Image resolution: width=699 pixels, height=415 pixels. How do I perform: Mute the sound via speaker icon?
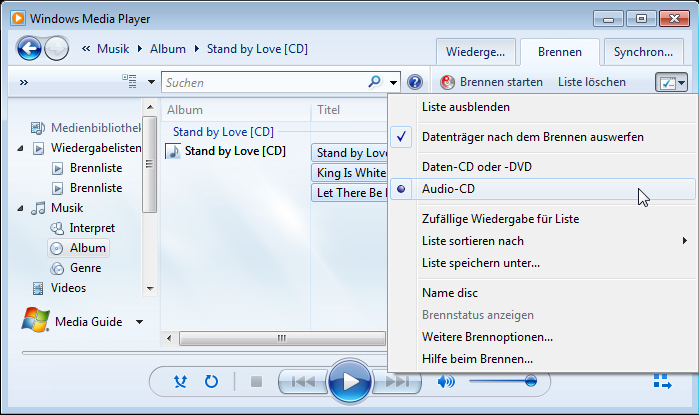(x=446, y=382)
